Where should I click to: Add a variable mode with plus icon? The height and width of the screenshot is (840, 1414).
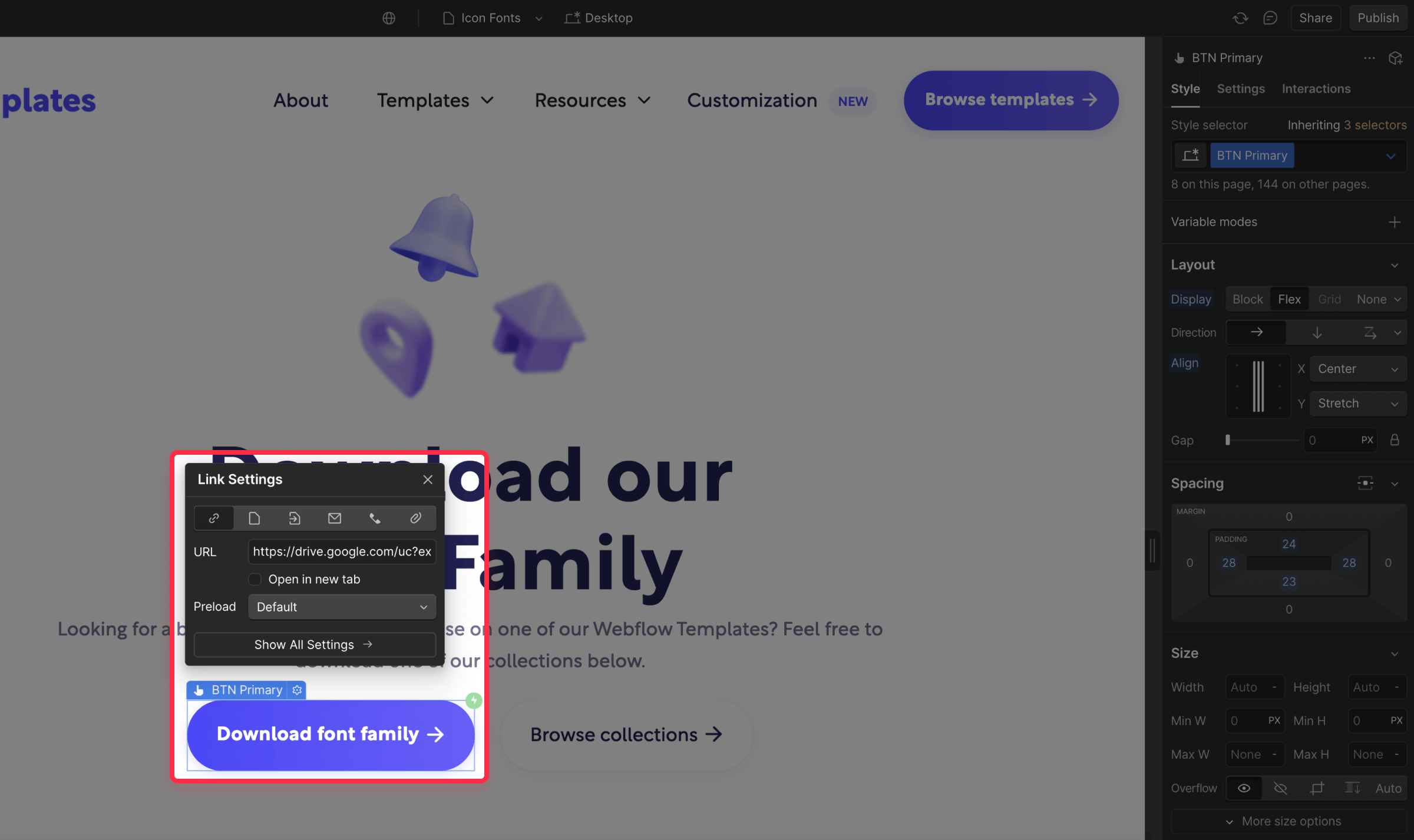[x=1394, y=222]
